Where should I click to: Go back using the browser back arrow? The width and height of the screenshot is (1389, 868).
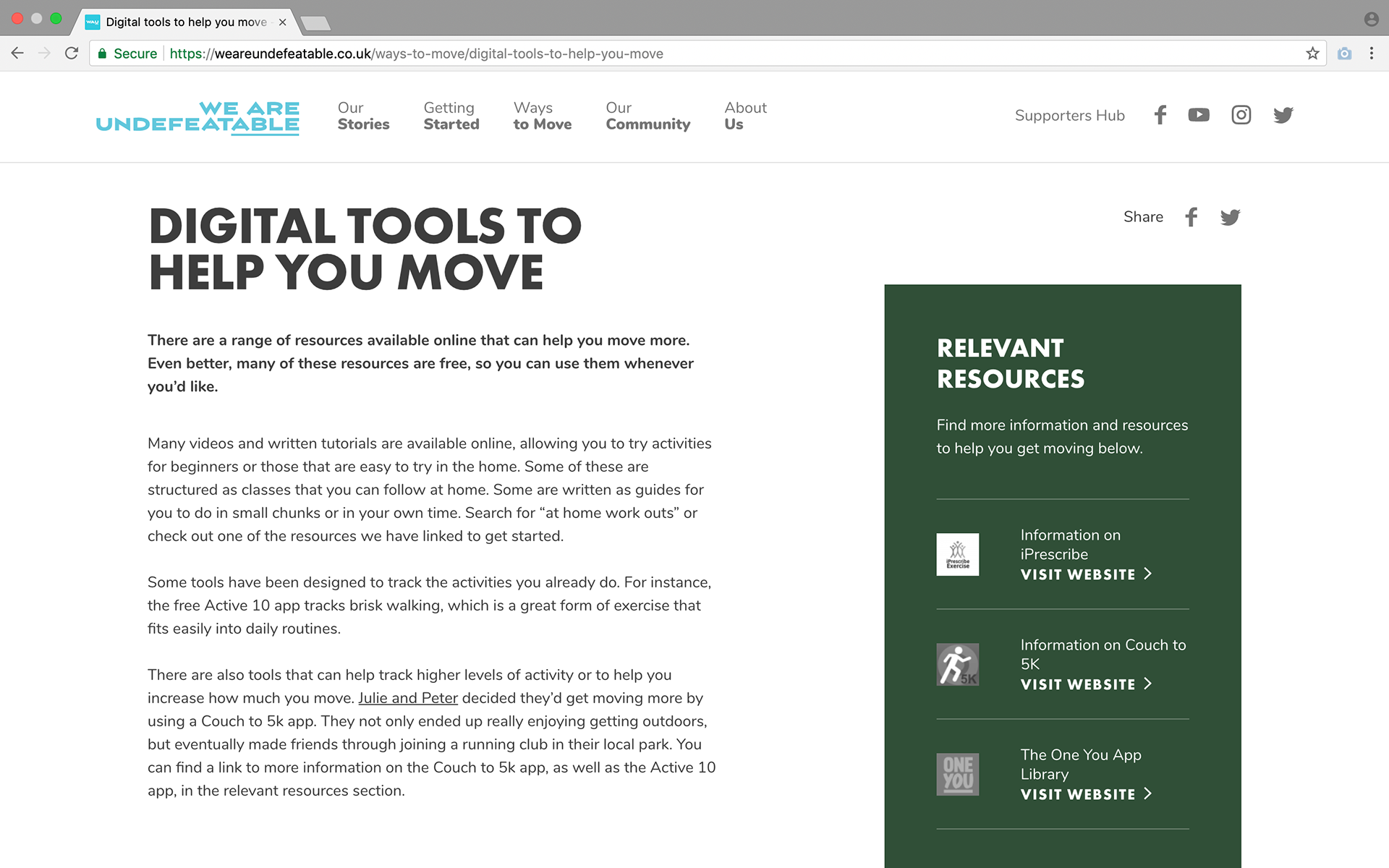click(x=17, y=54)
